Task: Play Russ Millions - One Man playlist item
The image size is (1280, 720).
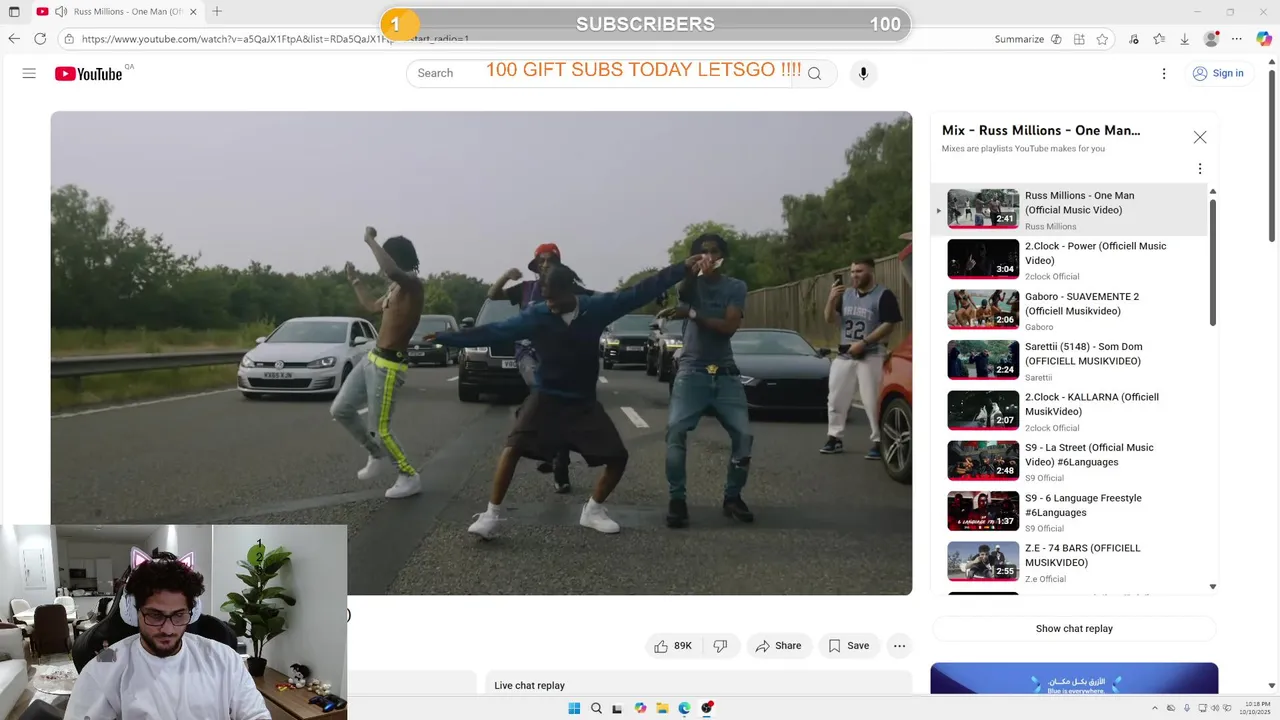Action: [1068, 209]
